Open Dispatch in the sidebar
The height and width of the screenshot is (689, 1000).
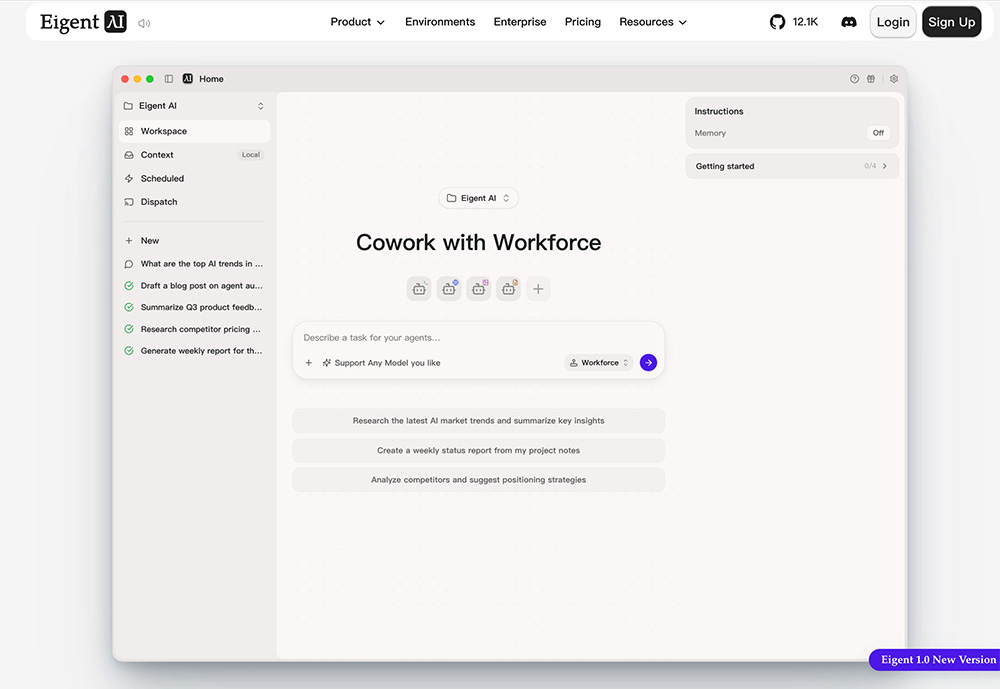point(195,202)
